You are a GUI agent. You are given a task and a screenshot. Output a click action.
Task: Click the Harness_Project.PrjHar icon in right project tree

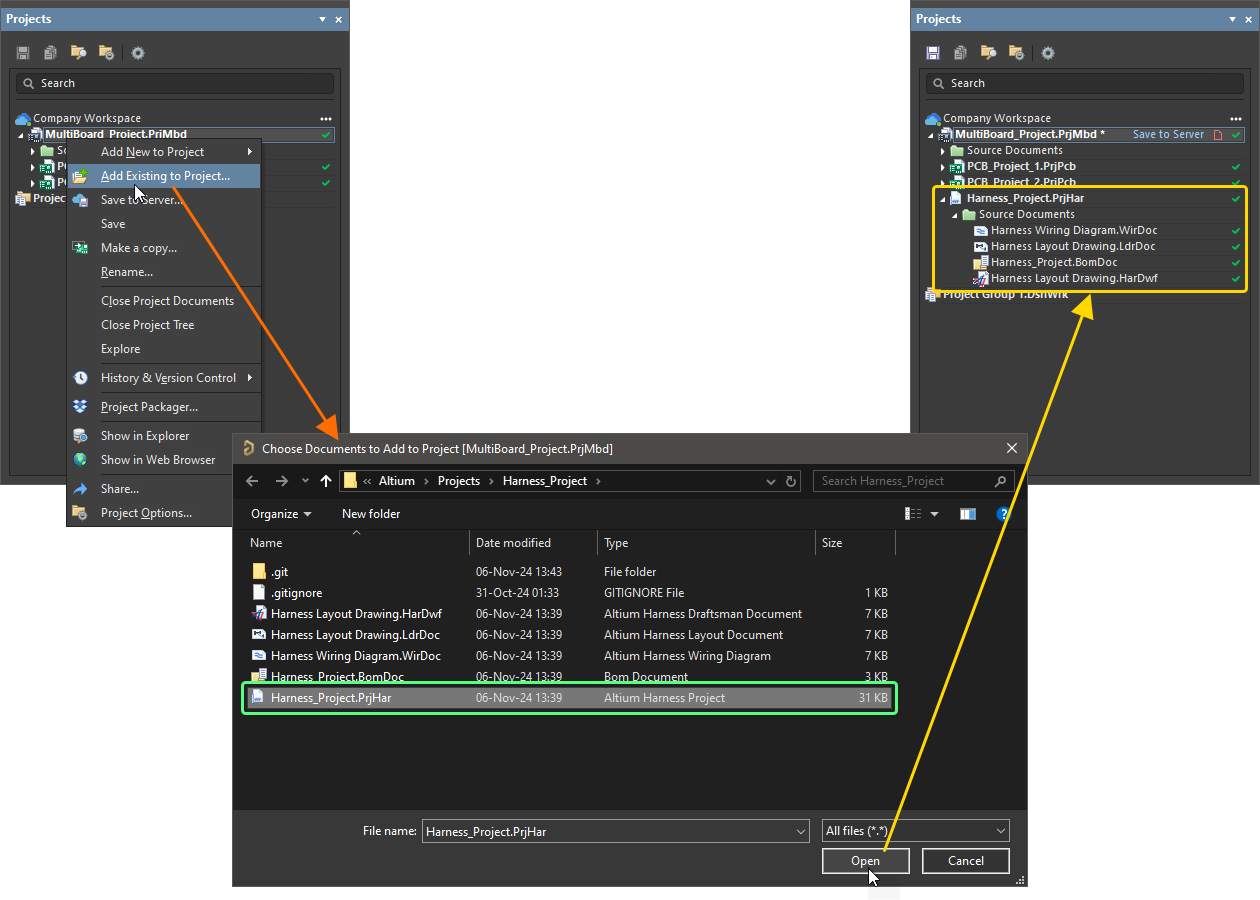pyautogui.click(x=956, y=198)
